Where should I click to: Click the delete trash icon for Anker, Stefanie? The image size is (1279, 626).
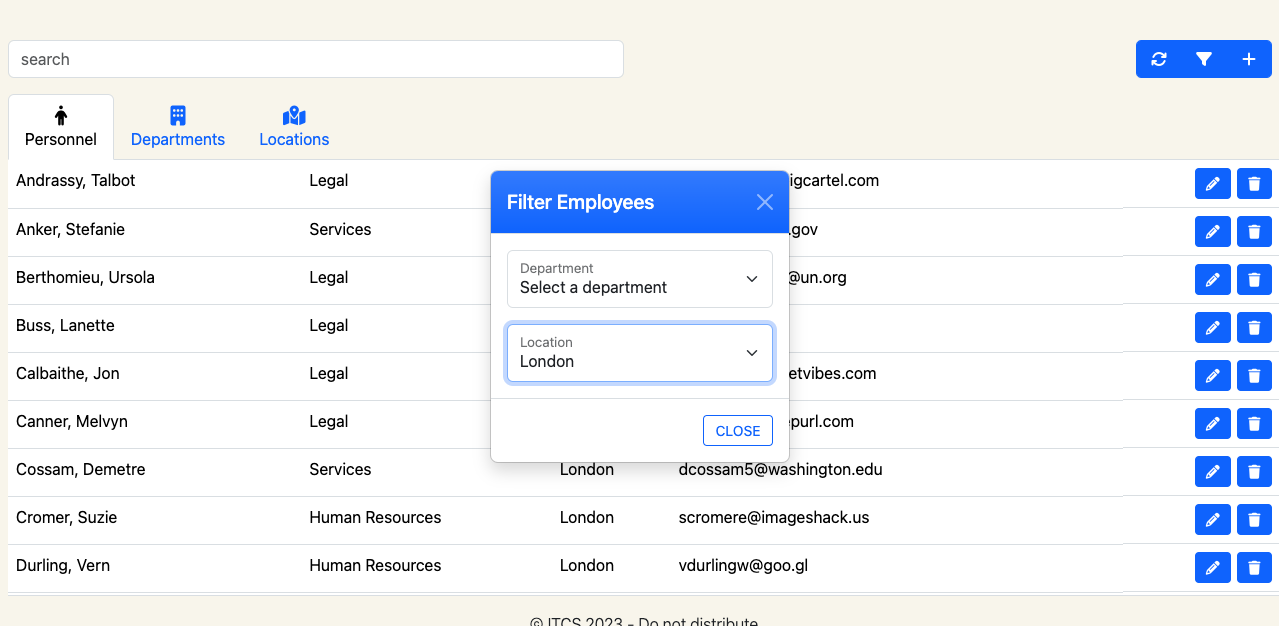pyautogui.click(x=1254, y=231)
